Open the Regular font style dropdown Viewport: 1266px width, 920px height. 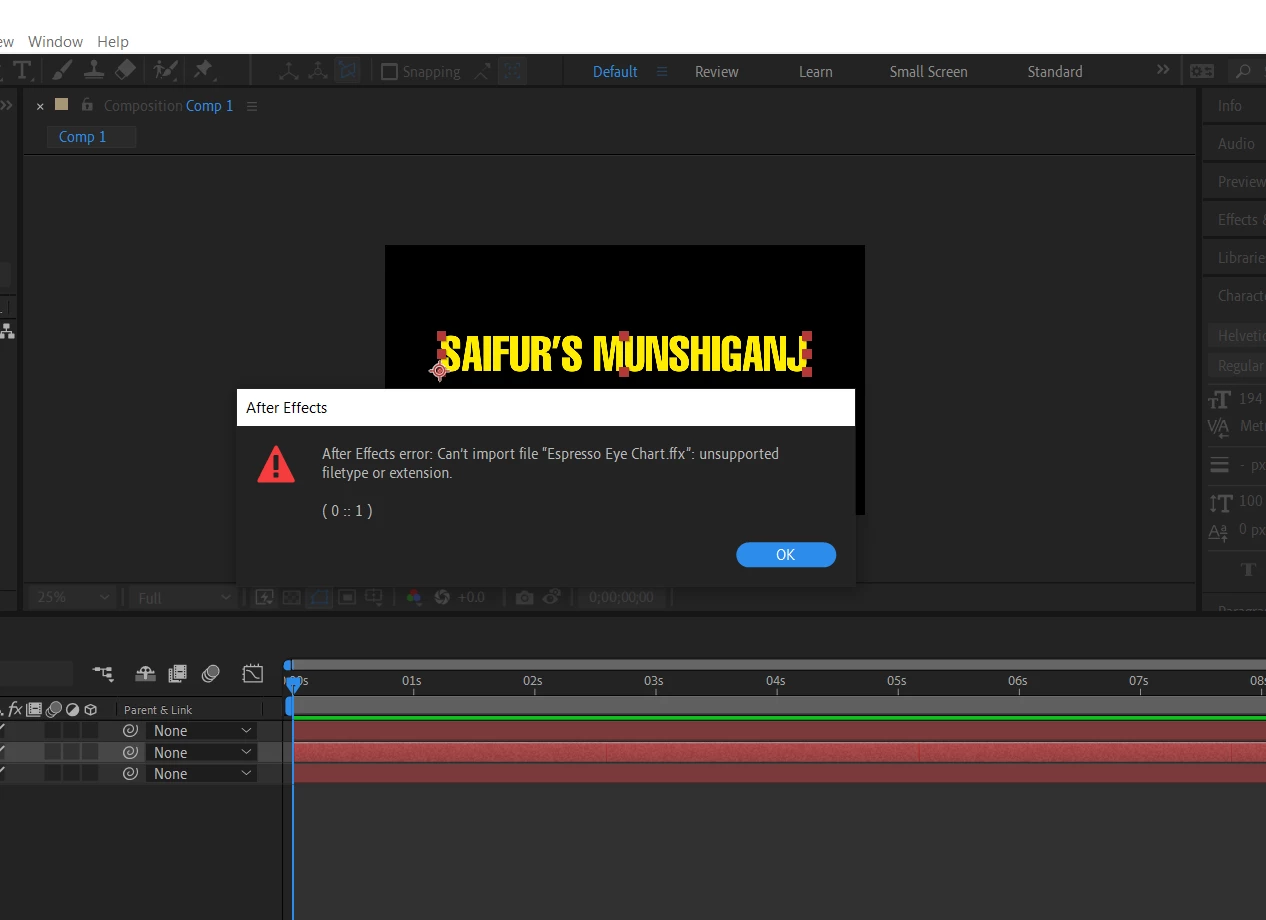pyautogui.click(x=1237, y=365)
